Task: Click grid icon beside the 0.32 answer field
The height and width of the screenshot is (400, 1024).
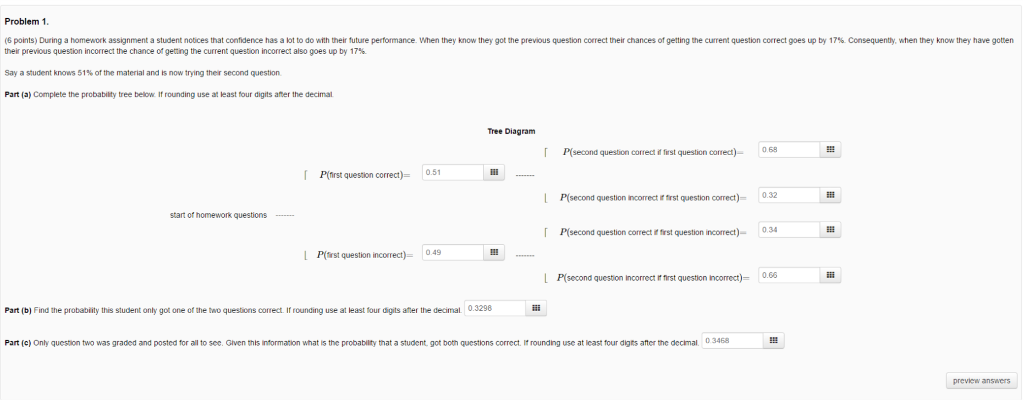Action: point(830,195)
